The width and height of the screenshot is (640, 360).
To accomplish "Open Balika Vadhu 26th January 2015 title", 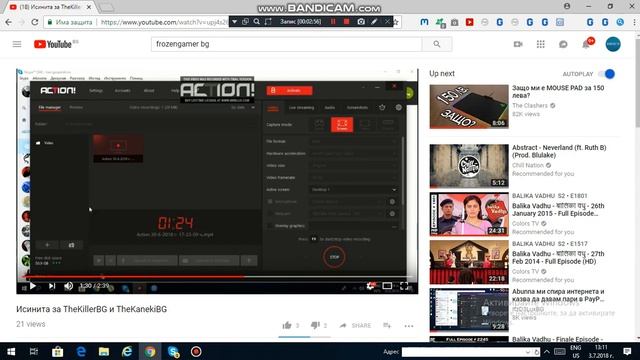I will [x=558, y=210].
